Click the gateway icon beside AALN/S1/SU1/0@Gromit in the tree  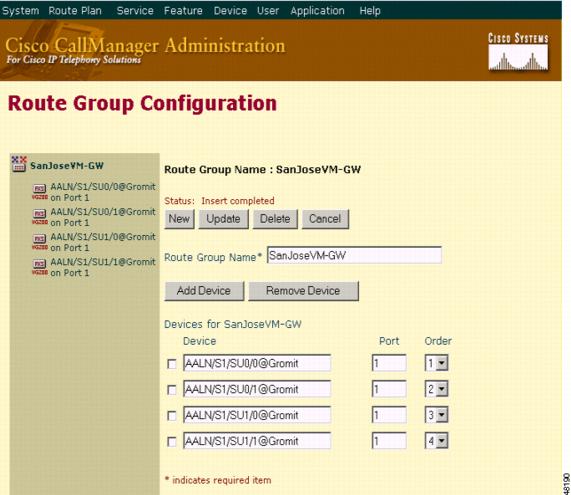39,242
